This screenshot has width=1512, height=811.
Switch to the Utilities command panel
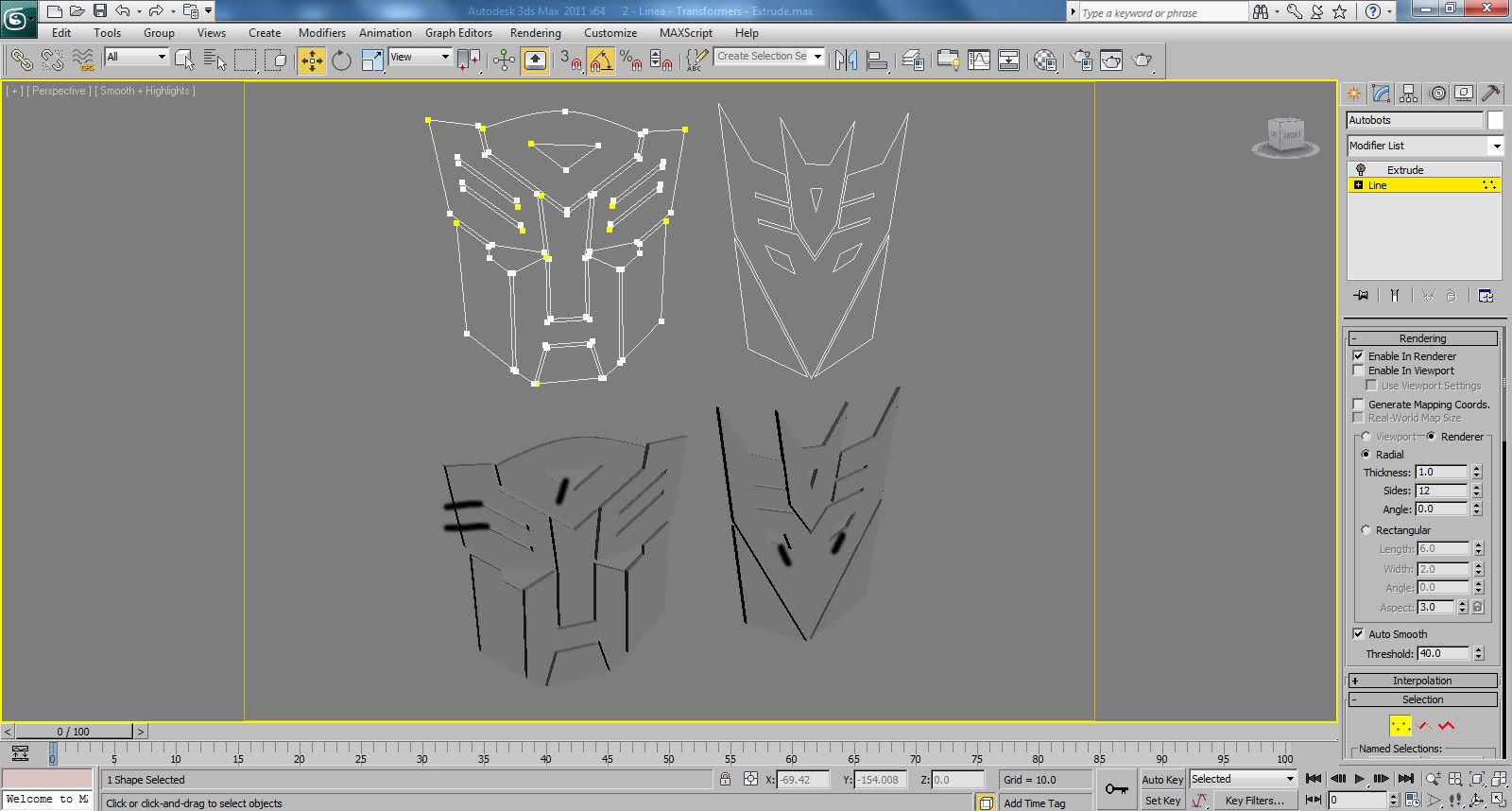pos(1491,94)
